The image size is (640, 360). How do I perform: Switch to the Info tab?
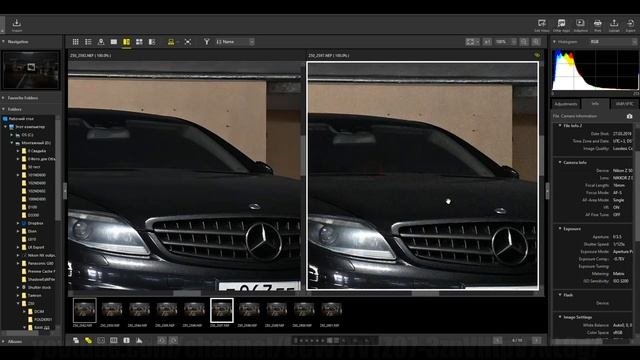[x=595, y=104]
